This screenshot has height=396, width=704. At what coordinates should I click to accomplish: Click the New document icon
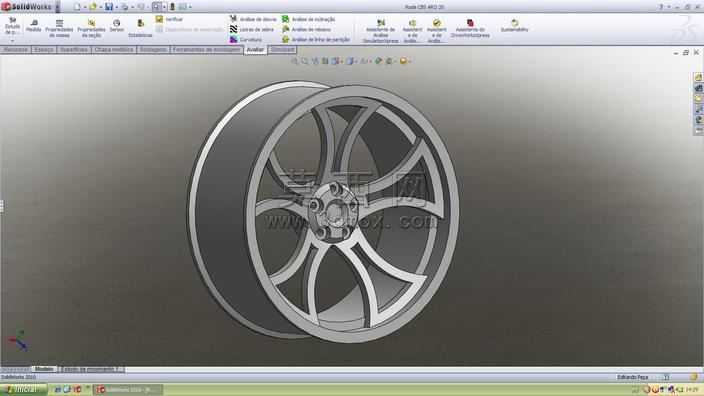(x=77, y=7)
